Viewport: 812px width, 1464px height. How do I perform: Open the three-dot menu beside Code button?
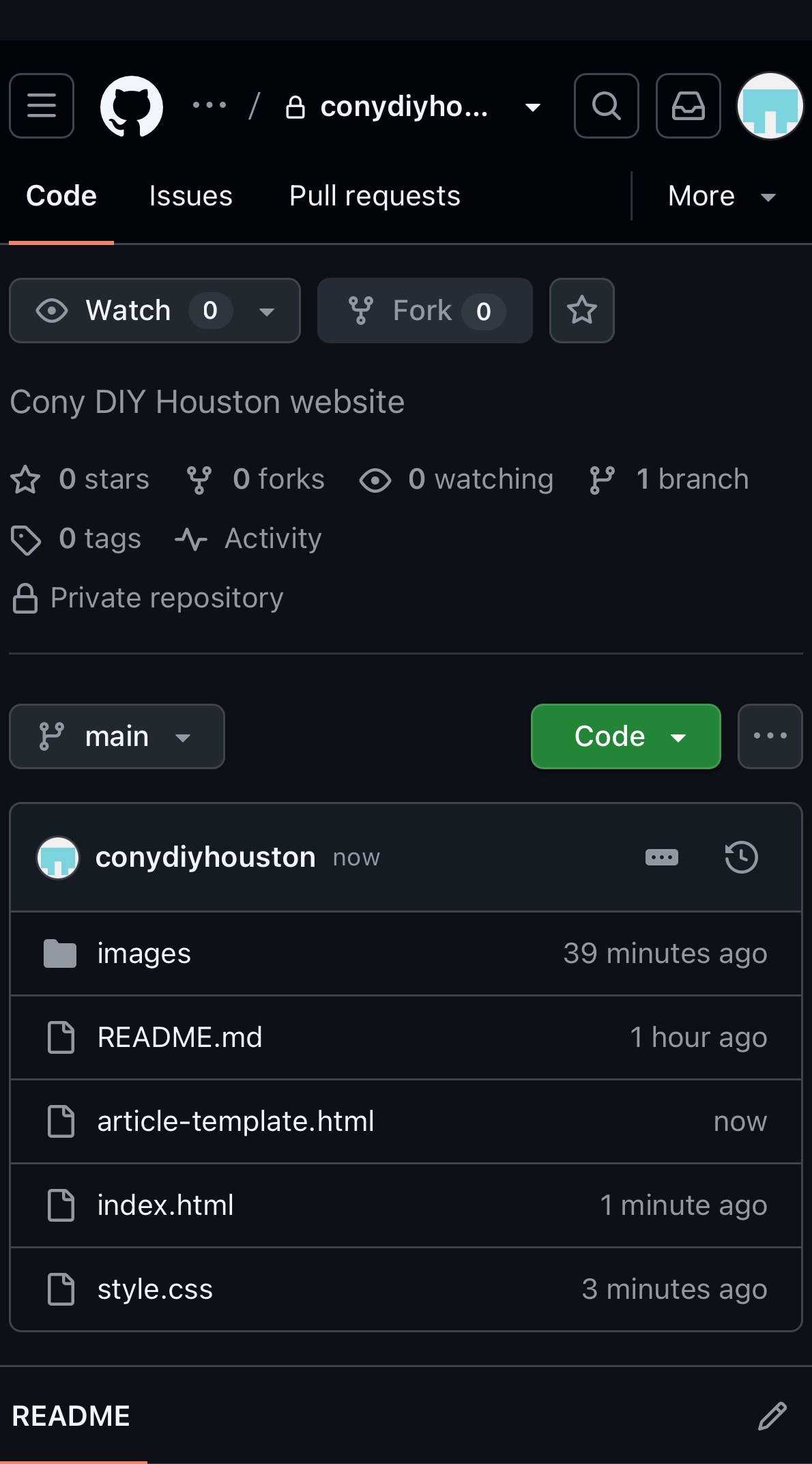point(770,736)
